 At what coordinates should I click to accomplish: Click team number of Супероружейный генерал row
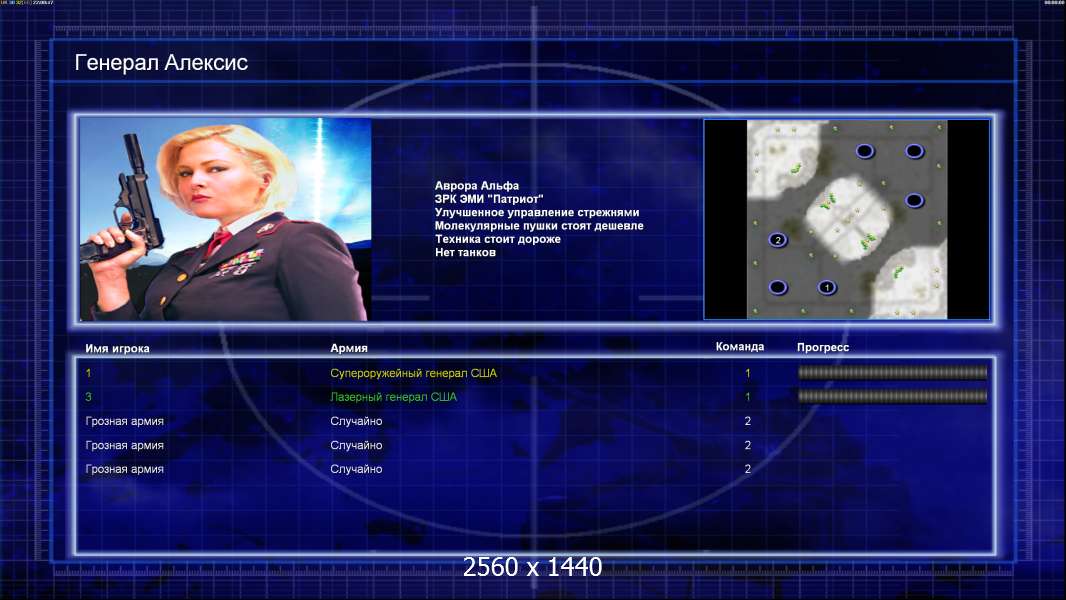pos(748,373)
